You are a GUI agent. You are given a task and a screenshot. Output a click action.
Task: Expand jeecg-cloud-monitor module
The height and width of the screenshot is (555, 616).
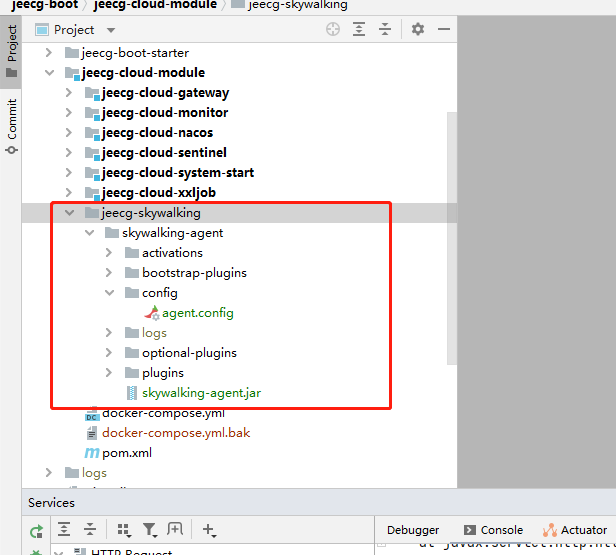click(x=69, y=113)
